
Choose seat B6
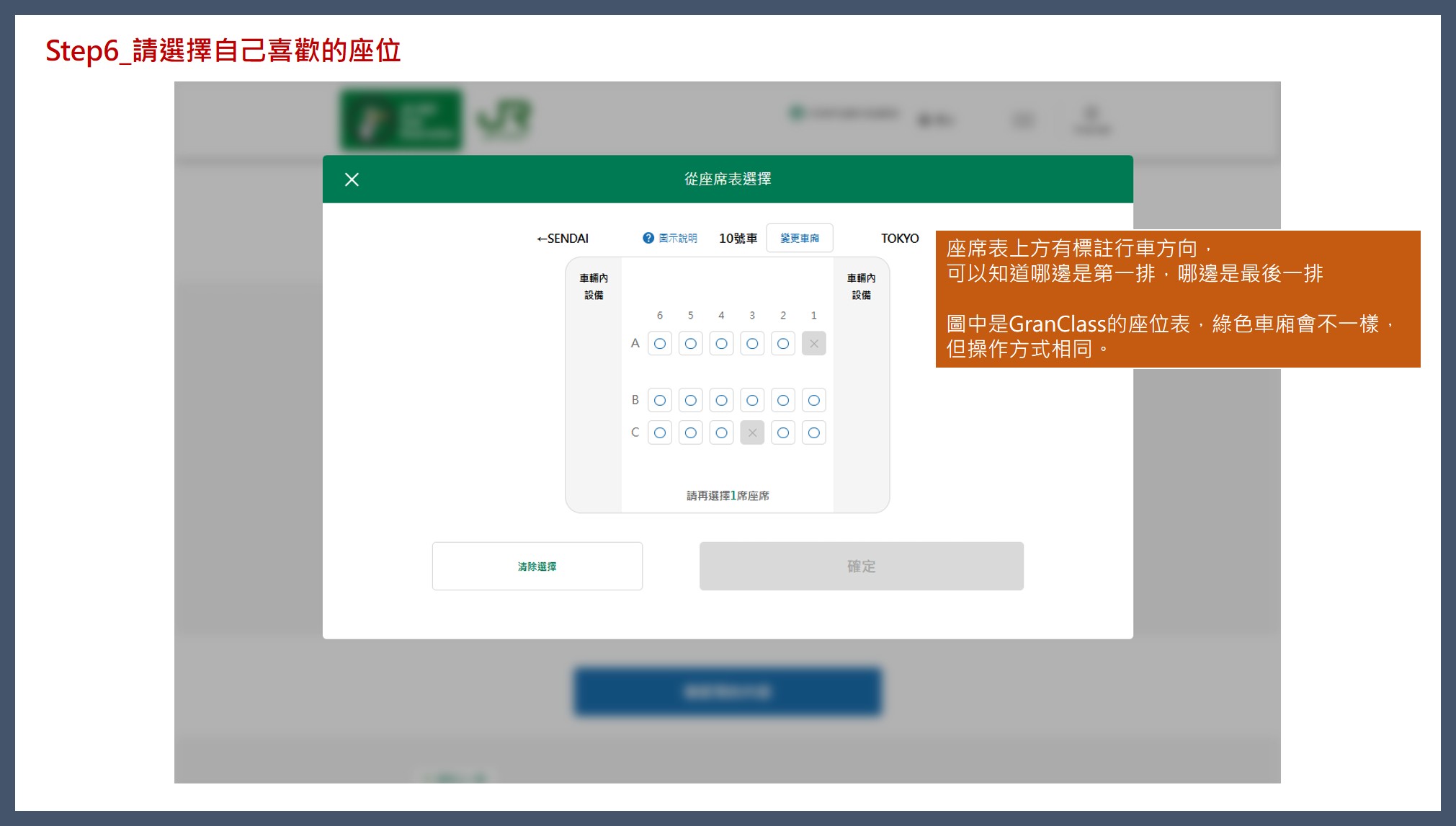pyautogui.click(x=659, y=400)
